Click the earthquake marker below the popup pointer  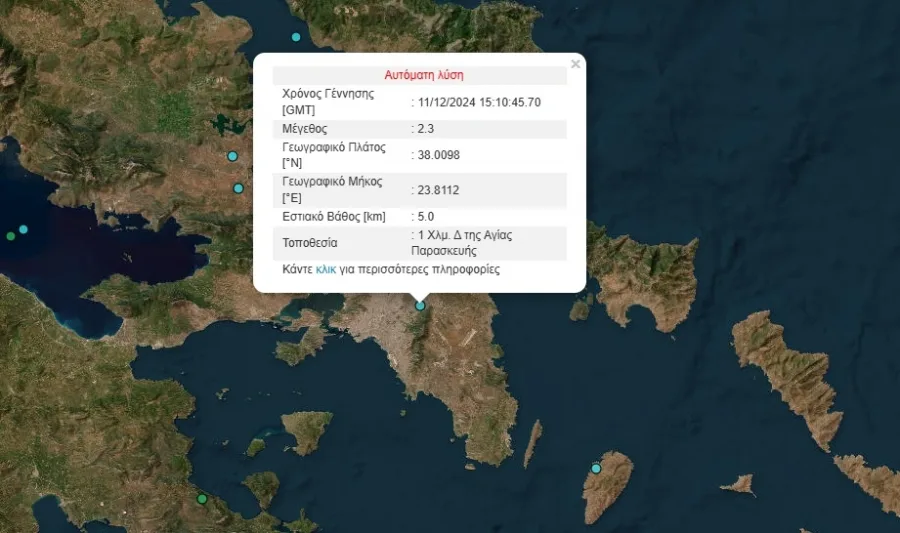click(x=420, y=306)
